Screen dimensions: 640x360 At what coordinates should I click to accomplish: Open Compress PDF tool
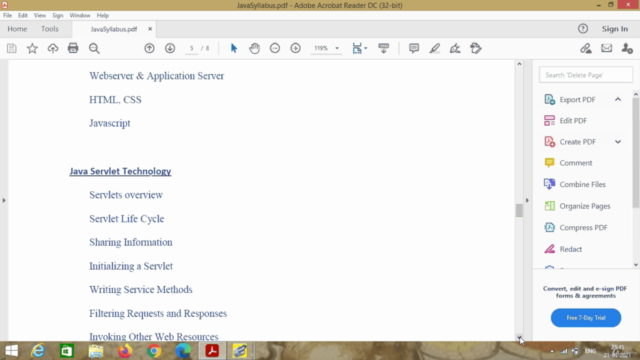583,228
